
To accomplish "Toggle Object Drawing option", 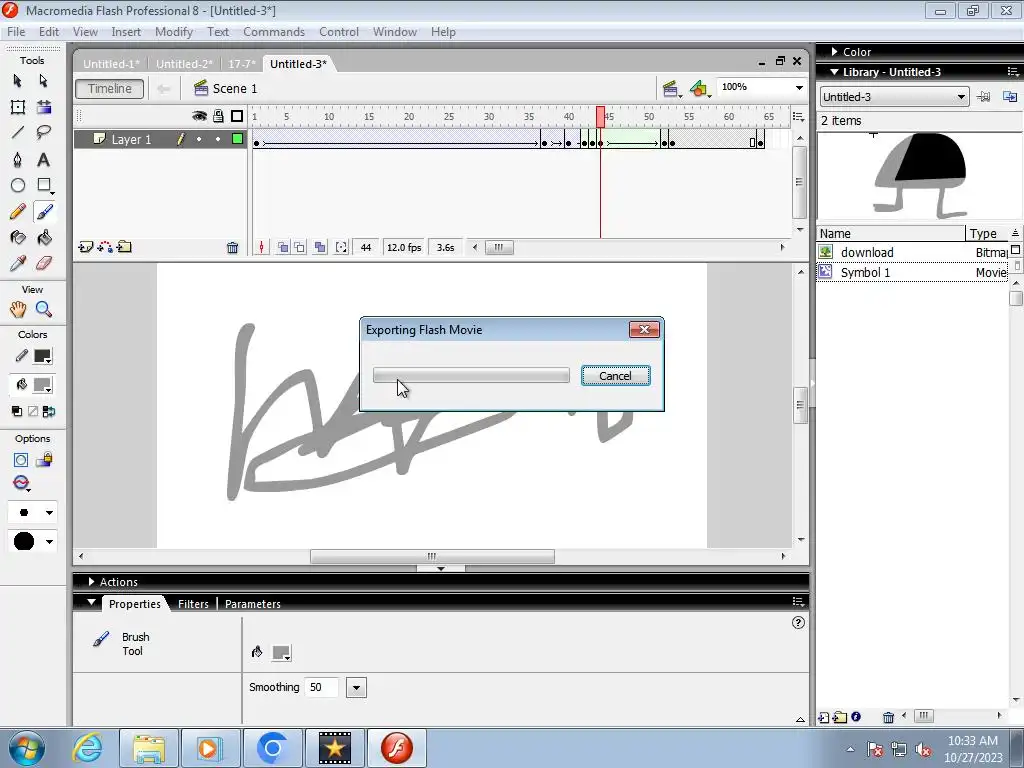I will 21,460.
